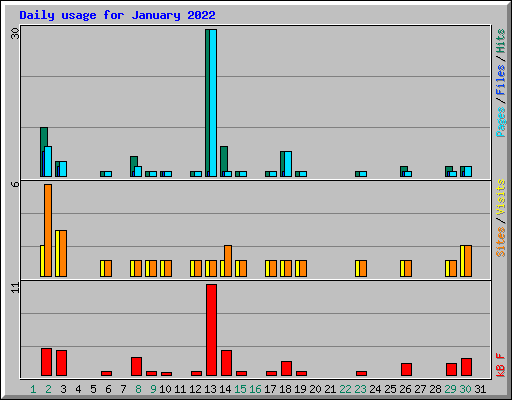Screen dimensions: 512x400
Task: Click the x-axis day label "6"
Action: (x=108, y=389)
